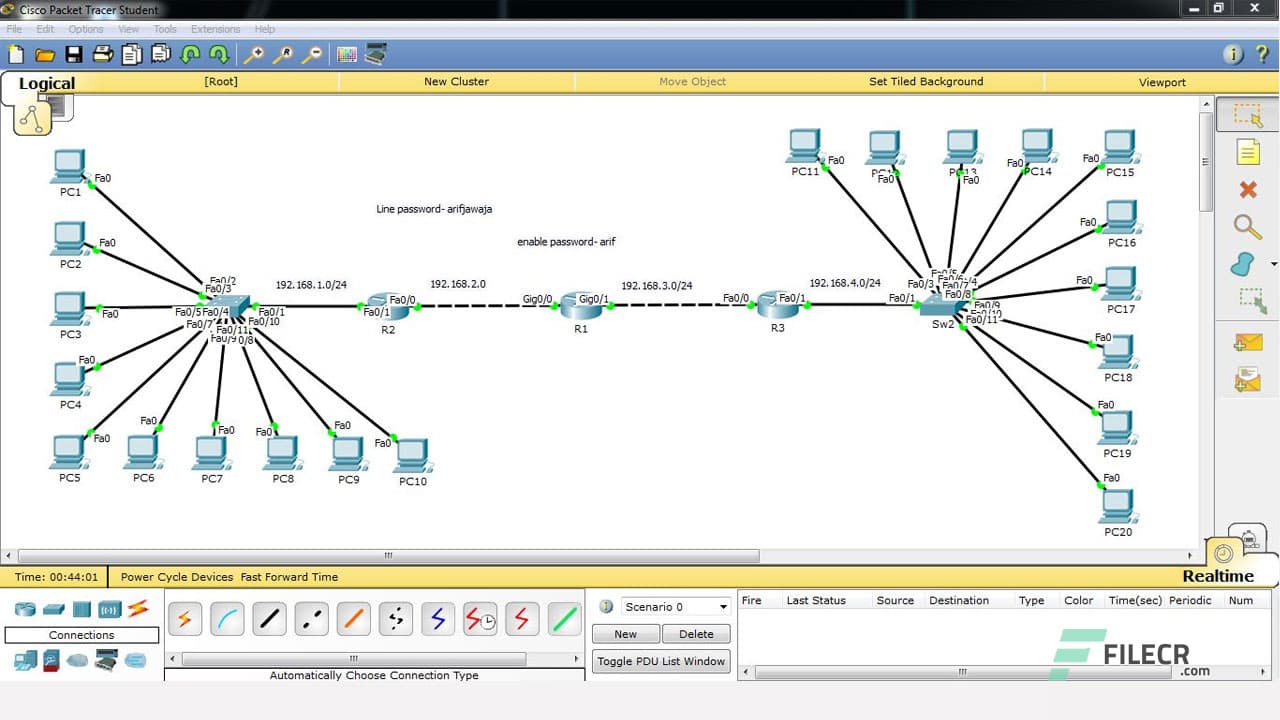Select the Copper Straight-Through cable
Image resolution: width=1280 pixels, height=720 pixels.
(x=269, y=619)
